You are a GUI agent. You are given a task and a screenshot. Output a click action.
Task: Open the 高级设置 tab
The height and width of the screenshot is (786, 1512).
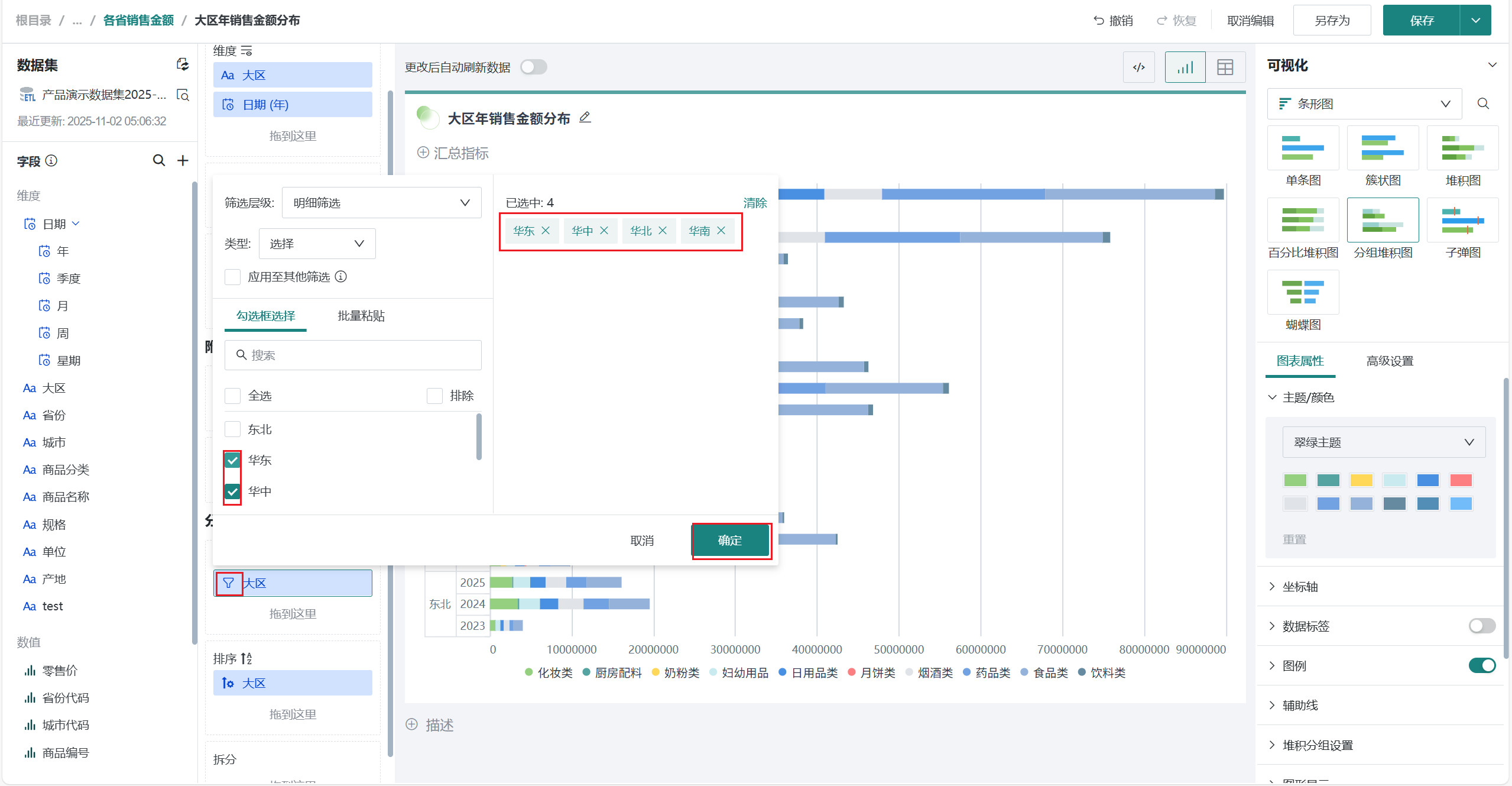click(x=1389, y=361)
